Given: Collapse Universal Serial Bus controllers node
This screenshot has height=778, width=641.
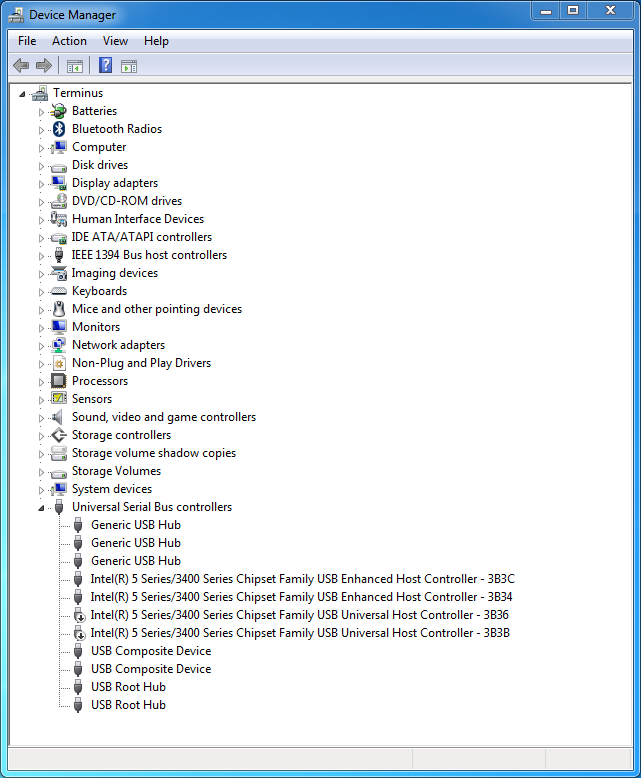Looking at the screenshot, I should [x=42, y=508].
